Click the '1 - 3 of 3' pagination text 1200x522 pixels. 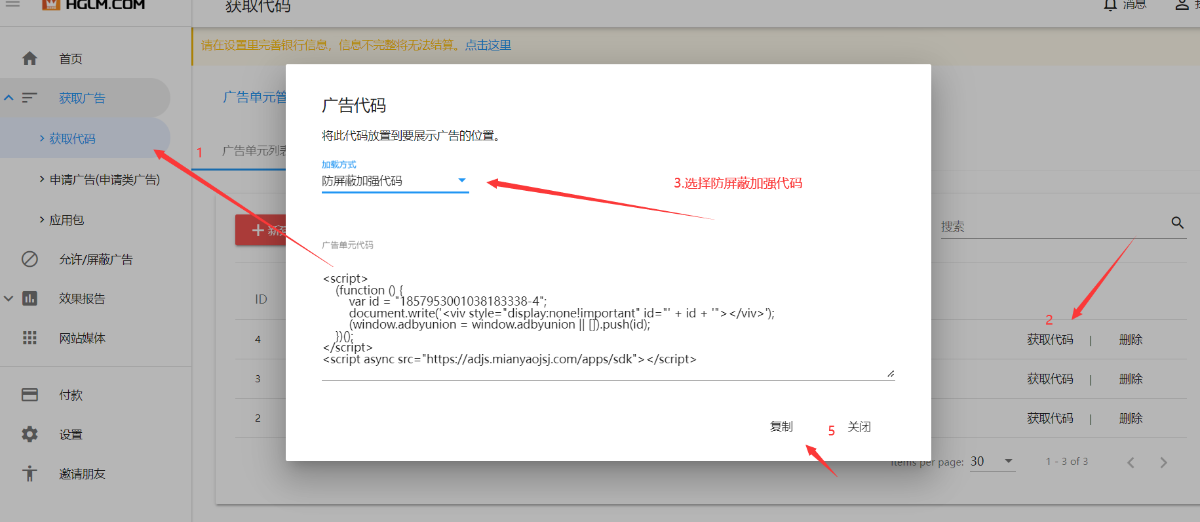click(x=1067, y=462)
